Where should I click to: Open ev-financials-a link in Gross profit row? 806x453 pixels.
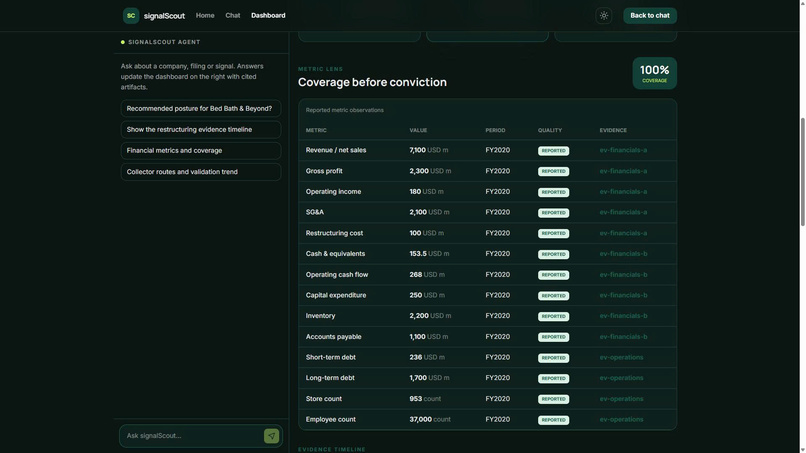click(x=623, y=171)
